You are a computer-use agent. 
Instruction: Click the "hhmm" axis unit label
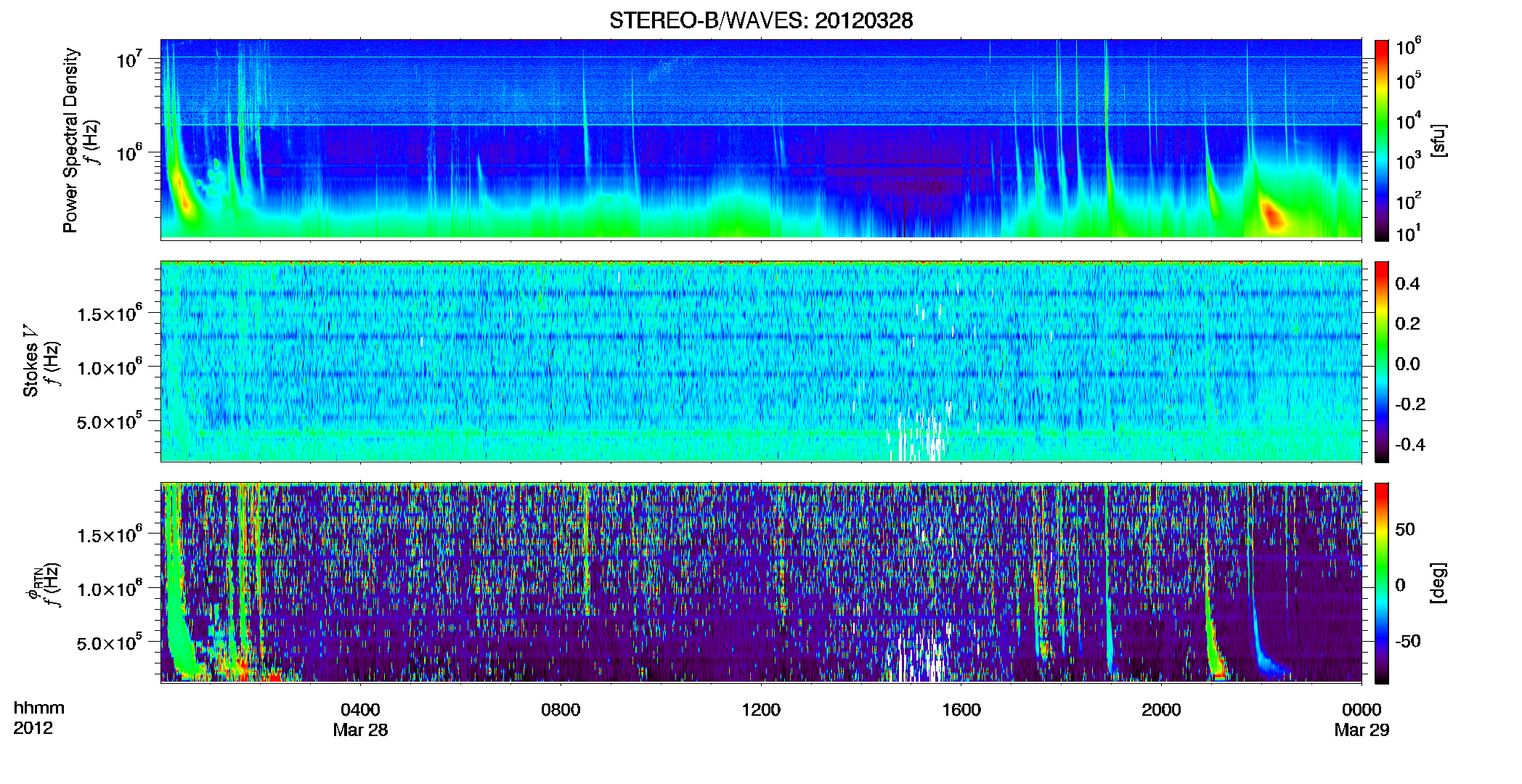click(x=39, y=708)
